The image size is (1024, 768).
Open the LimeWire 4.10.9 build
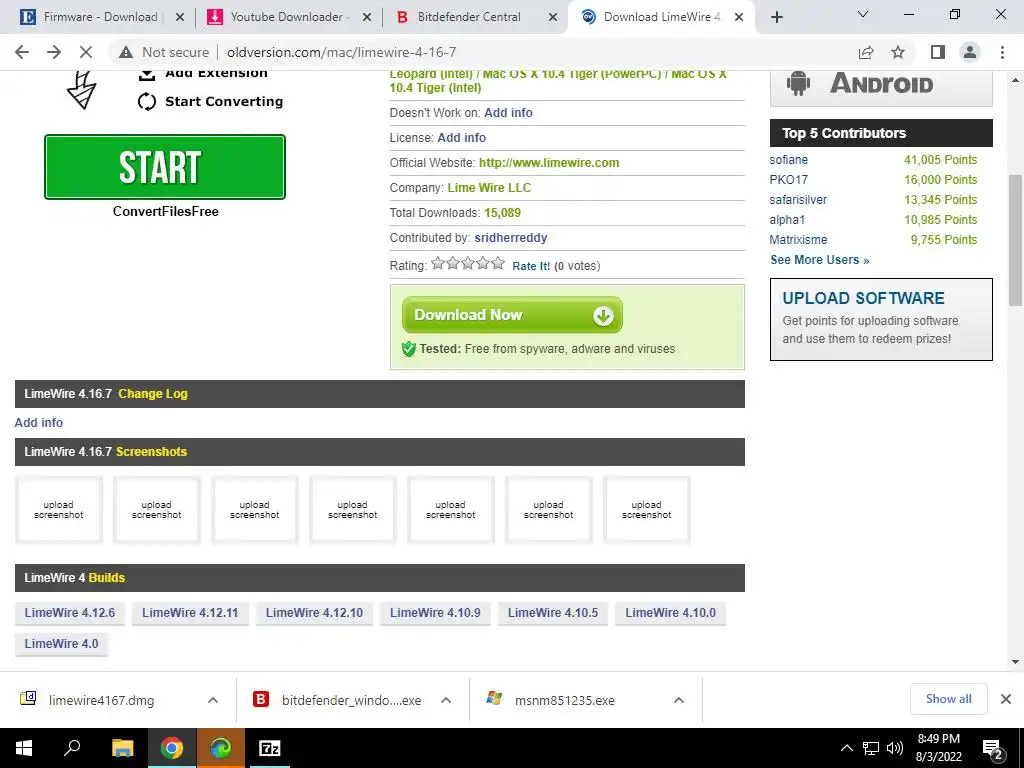click(x=435, y=613)
